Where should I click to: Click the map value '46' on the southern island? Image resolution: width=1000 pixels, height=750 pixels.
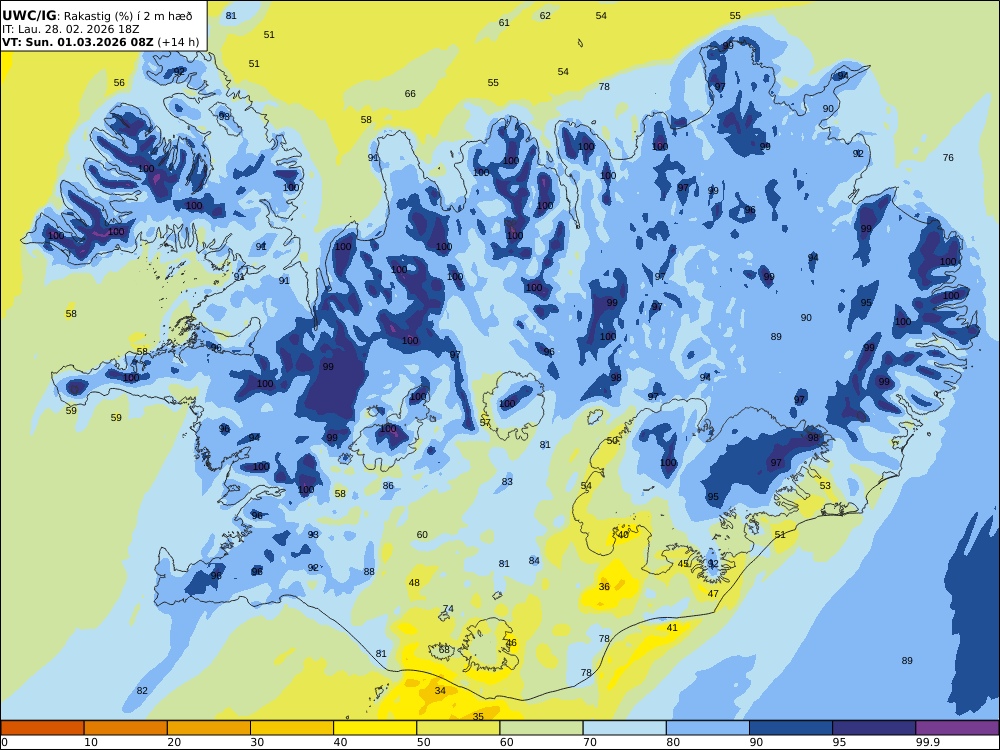click(x=511, y=643)
